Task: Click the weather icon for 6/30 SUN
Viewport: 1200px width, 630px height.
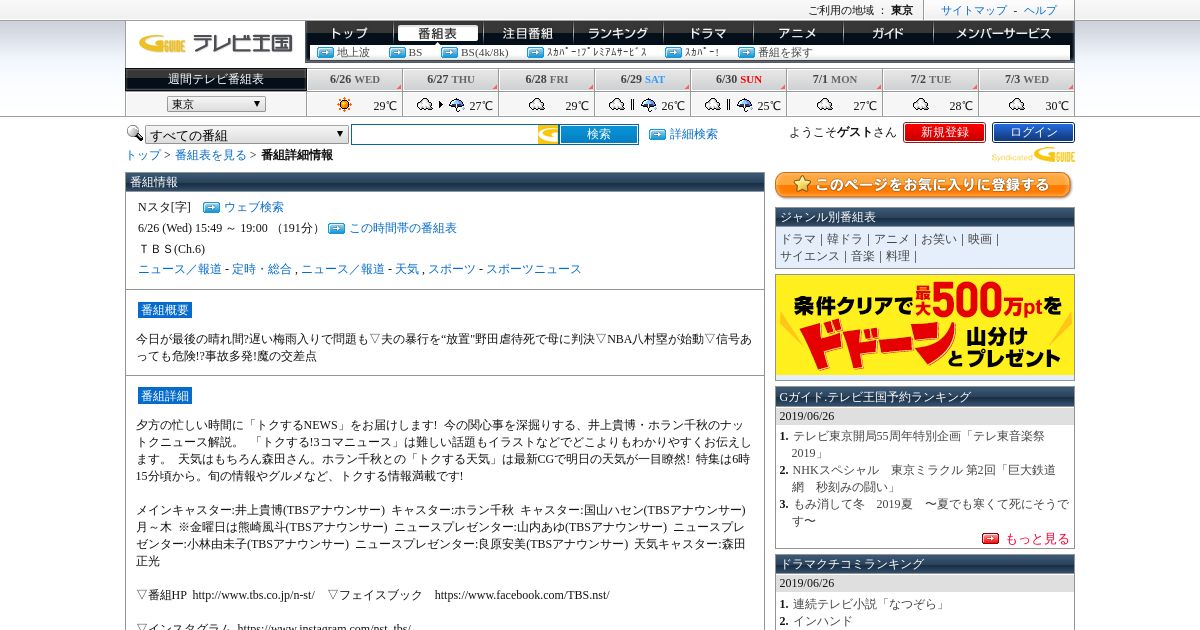Action: click(x=728, y=104)
